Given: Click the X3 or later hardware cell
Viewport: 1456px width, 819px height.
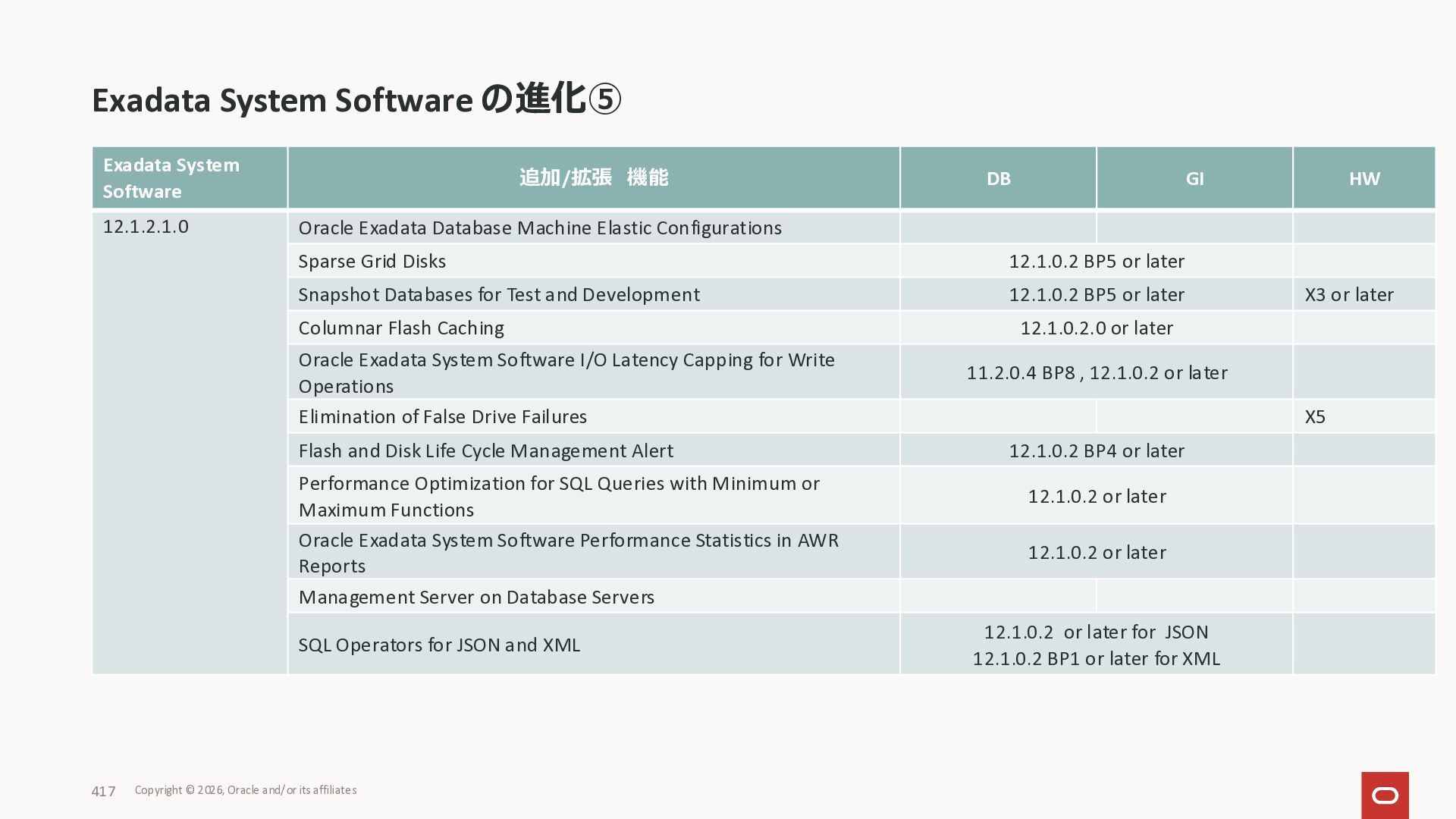Looking at the screenshot, I should click(x=1349, y=295).
